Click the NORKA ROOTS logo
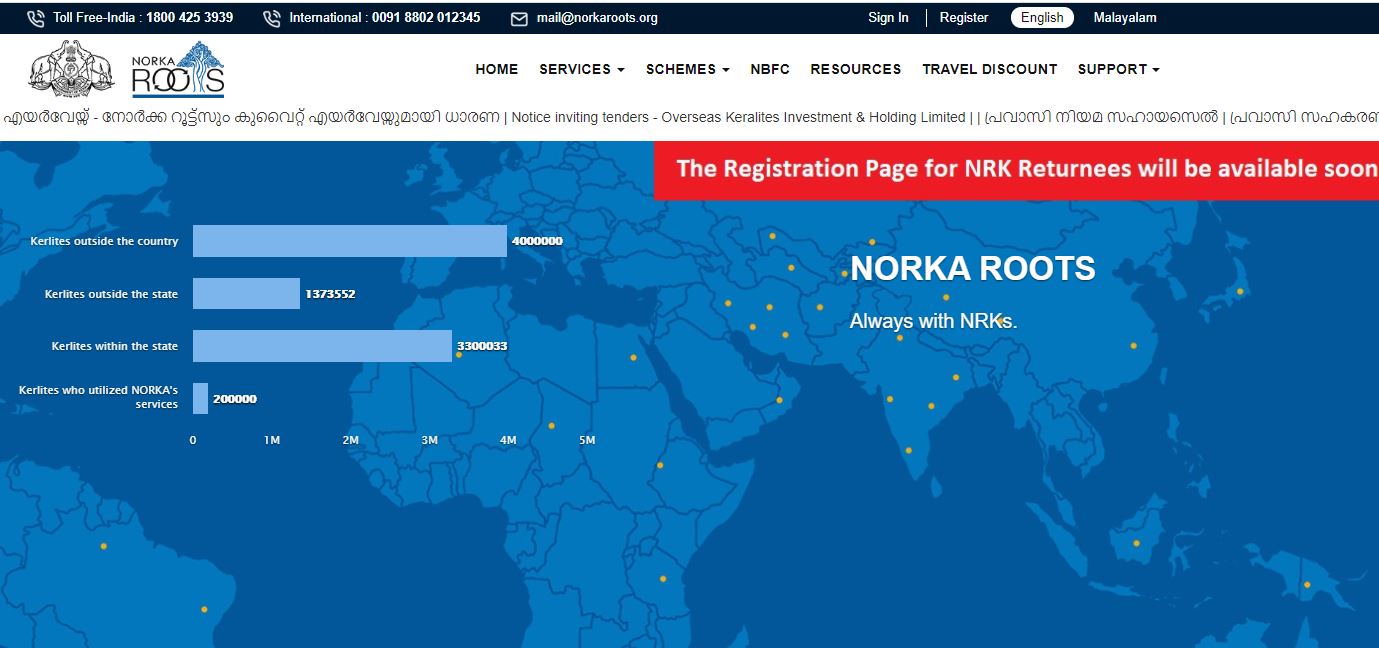 [178, 70]
